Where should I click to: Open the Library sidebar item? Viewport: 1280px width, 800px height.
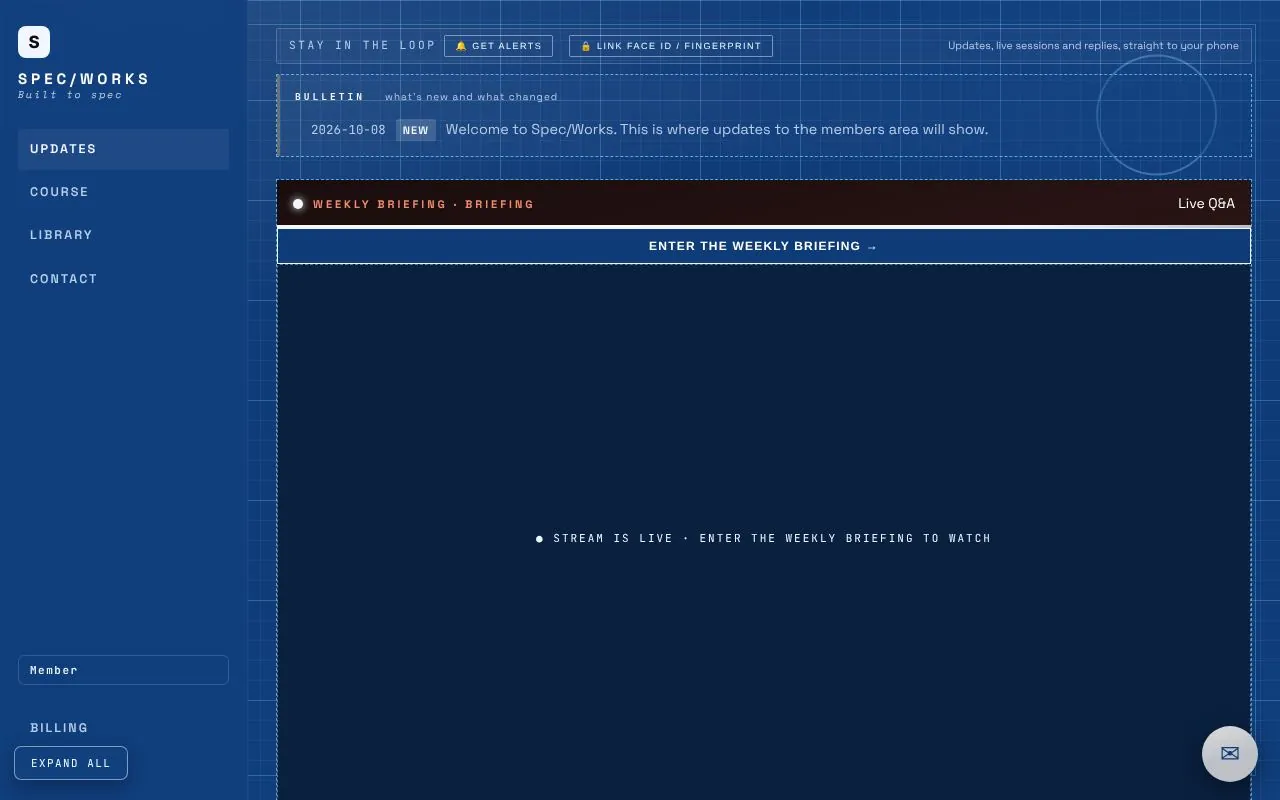pyautogui.click(x=123, y=235)
